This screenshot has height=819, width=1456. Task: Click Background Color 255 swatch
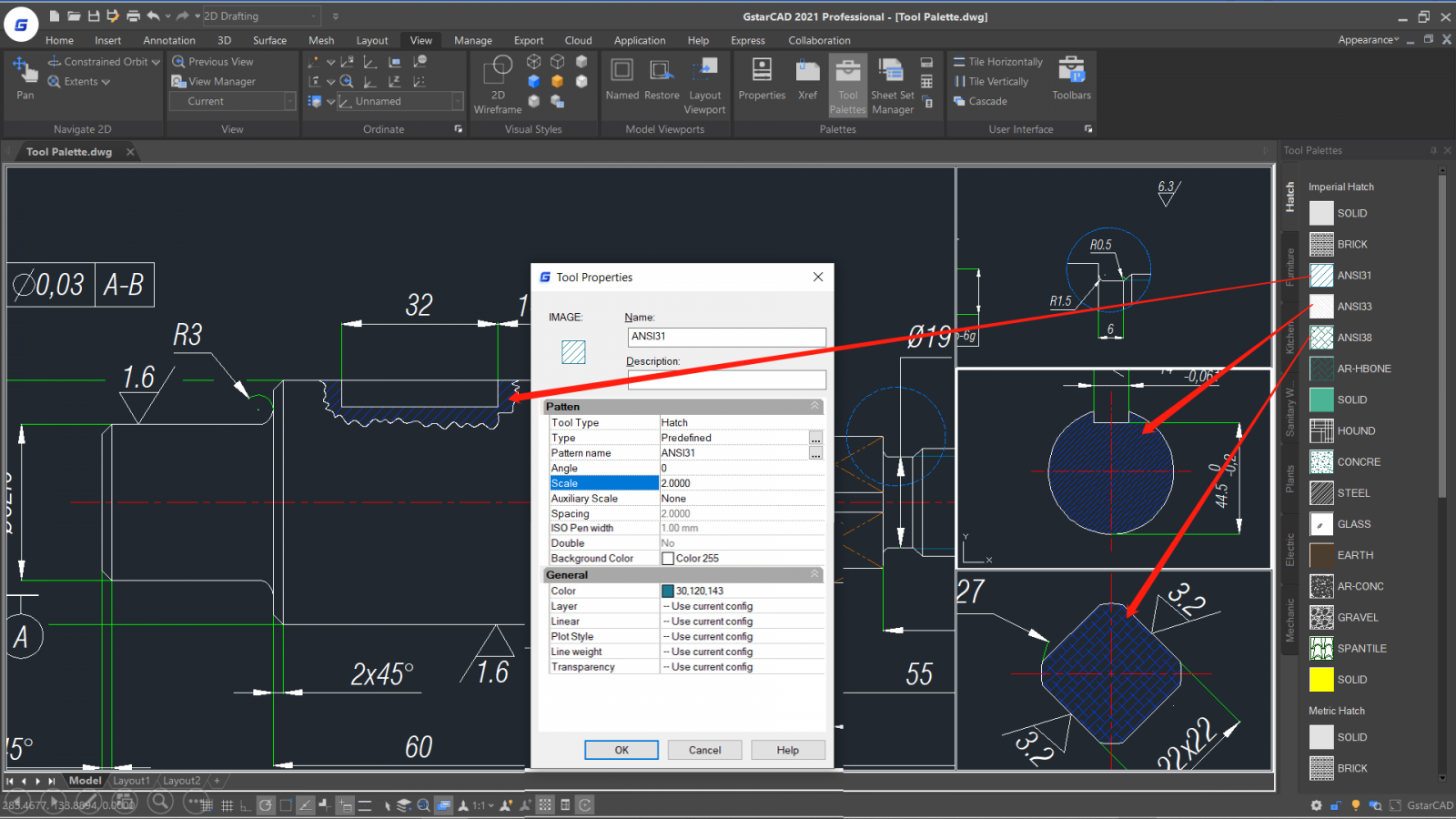click(x=668, y=559)
